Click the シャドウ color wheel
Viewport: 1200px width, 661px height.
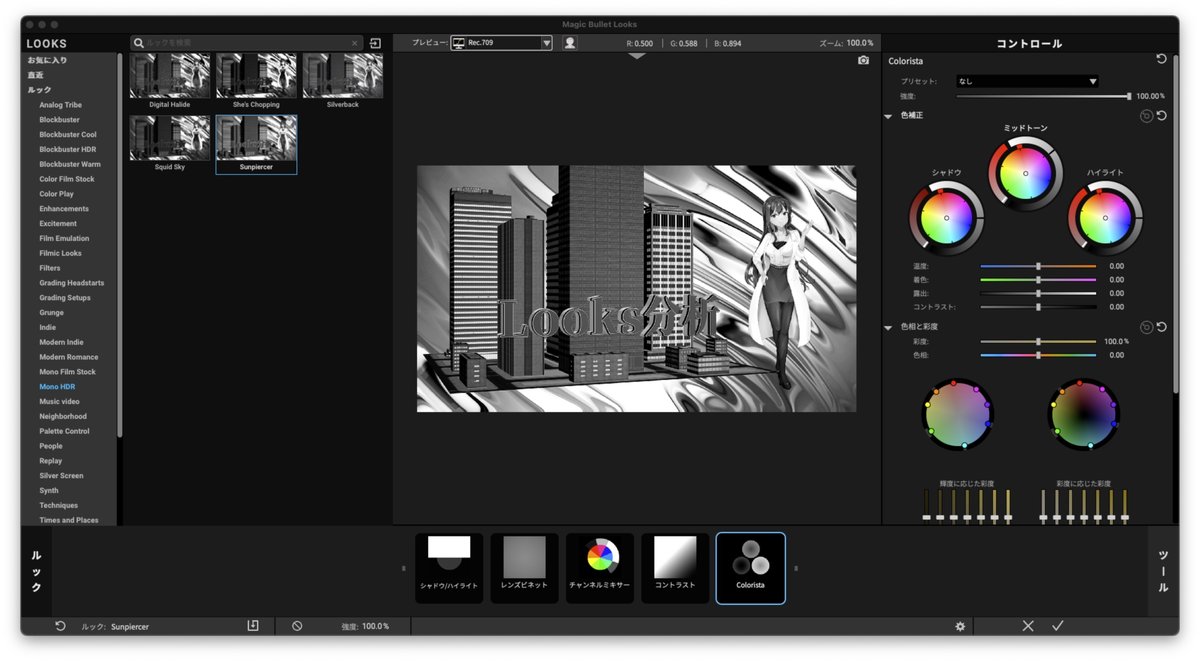coord(946,218)
